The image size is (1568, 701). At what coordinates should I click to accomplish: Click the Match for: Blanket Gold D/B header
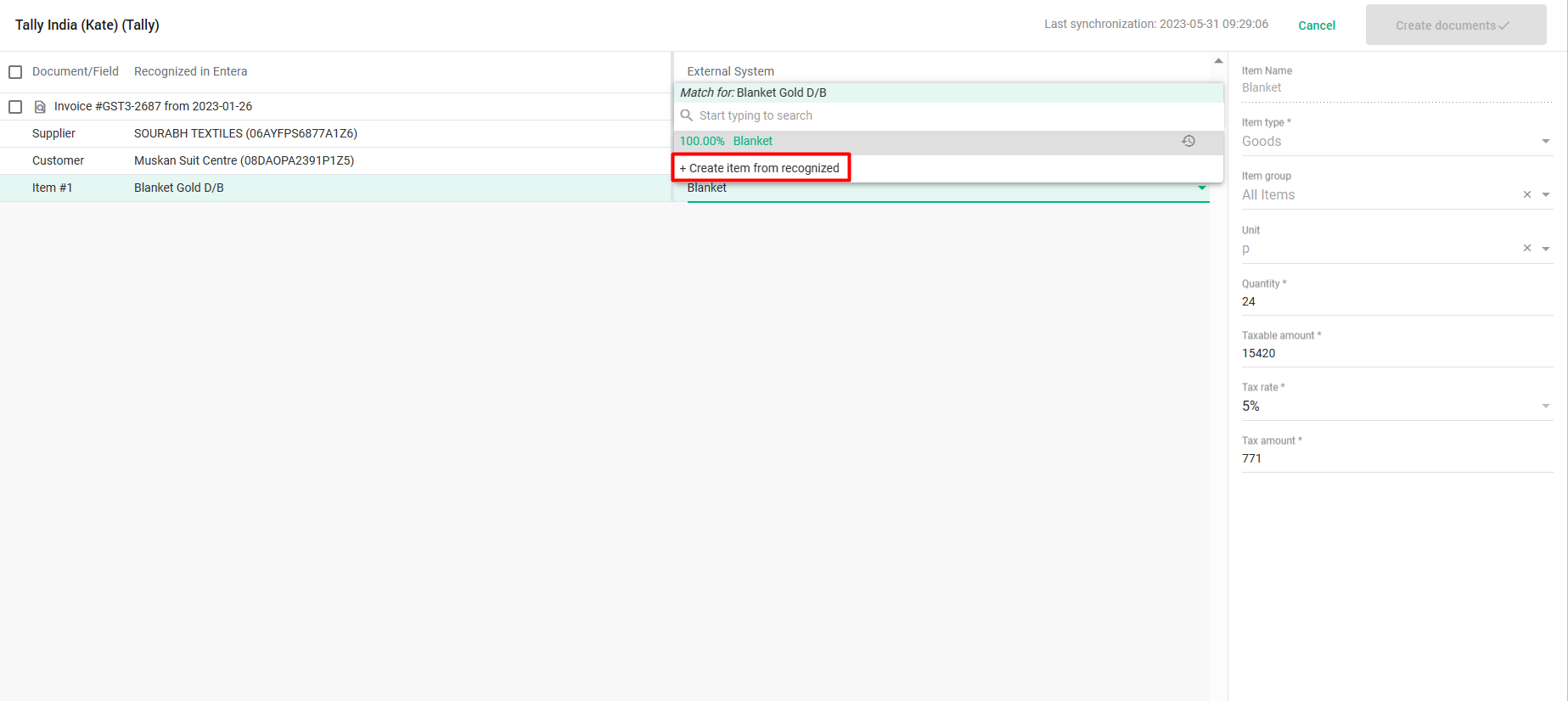tap(948, 93)
